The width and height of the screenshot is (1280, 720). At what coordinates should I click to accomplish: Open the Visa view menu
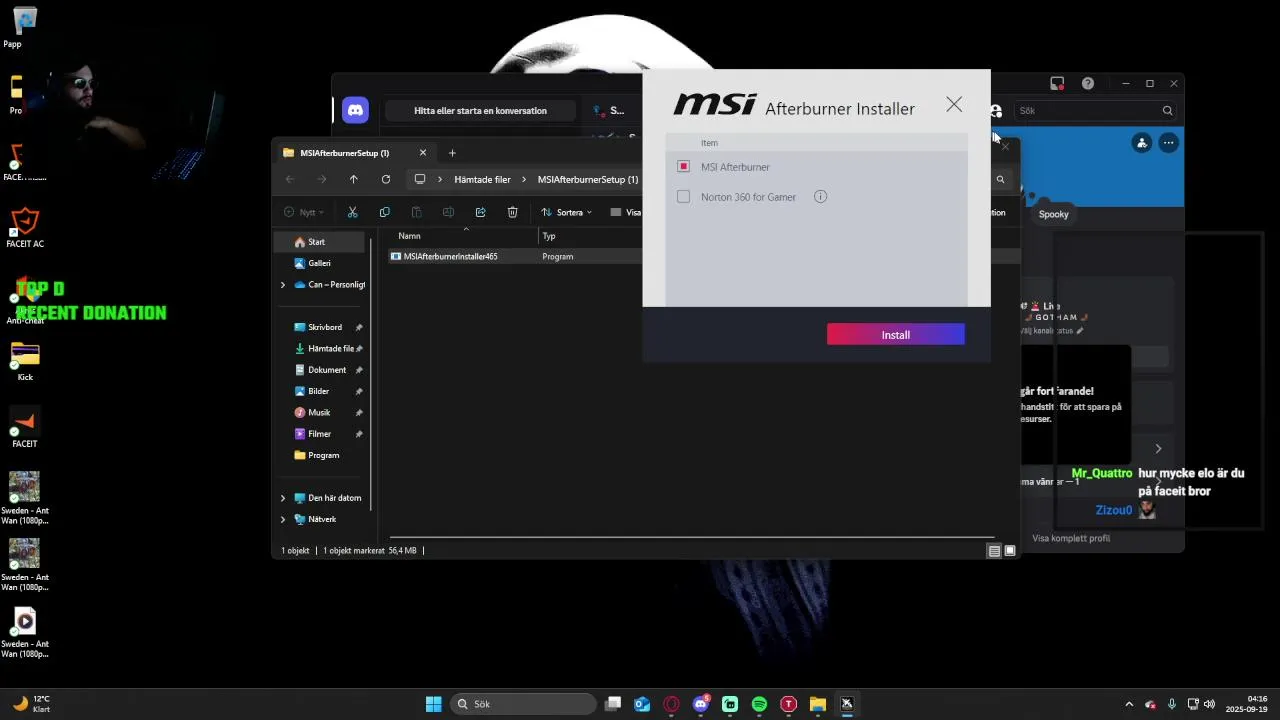pos(626,212)
